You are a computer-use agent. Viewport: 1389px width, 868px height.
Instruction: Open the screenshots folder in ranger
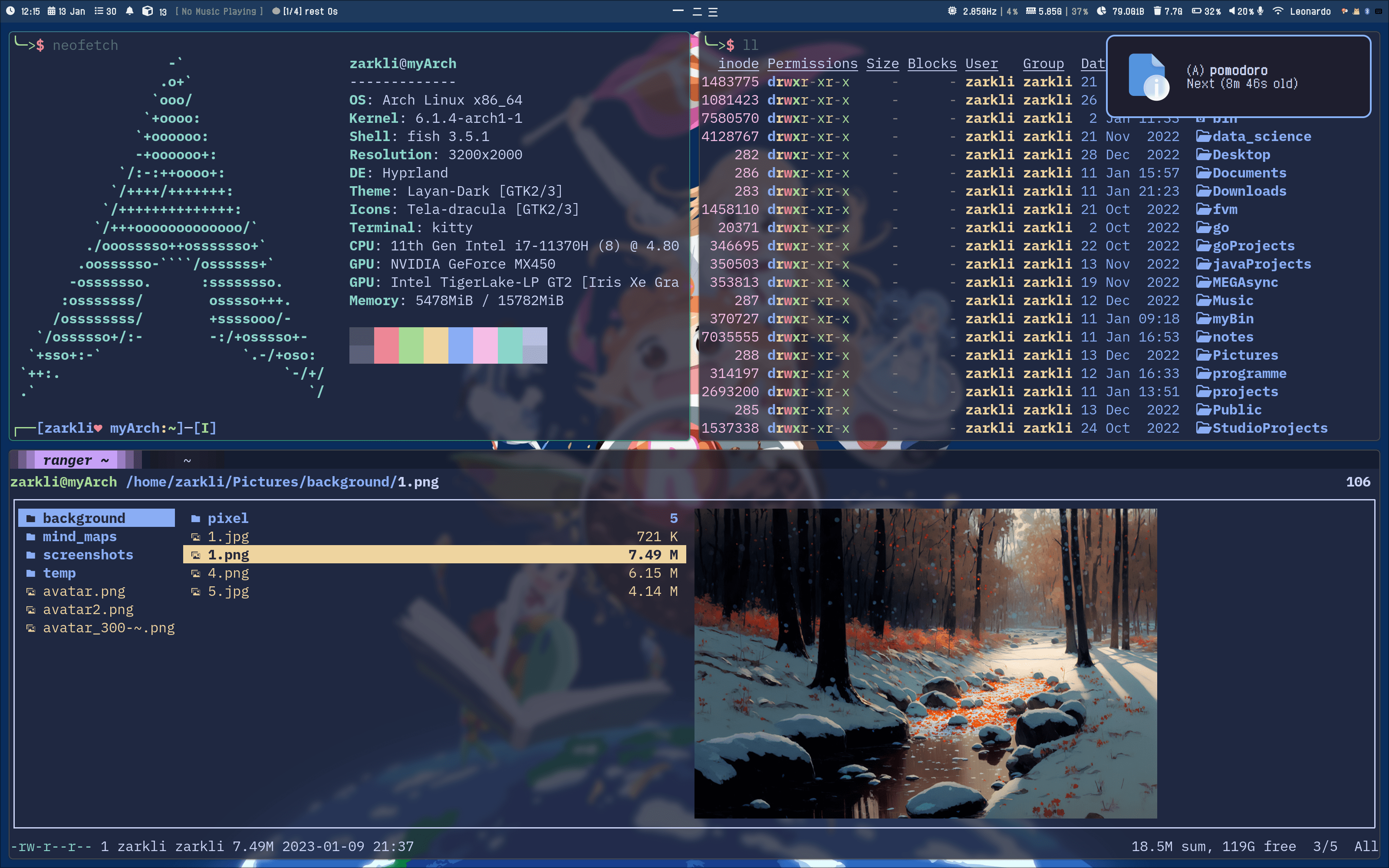tap(88, 555)
